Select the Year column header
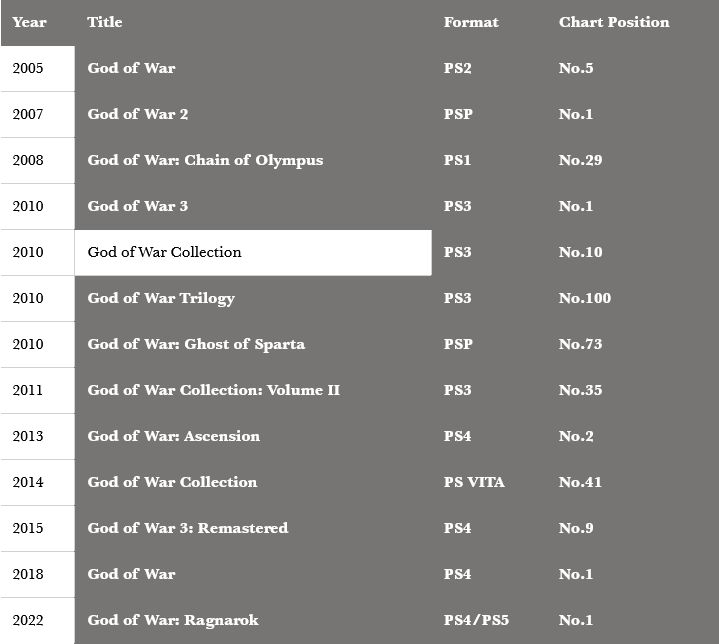The width and height of the screenshot is (719, 644). coord(29,22)
